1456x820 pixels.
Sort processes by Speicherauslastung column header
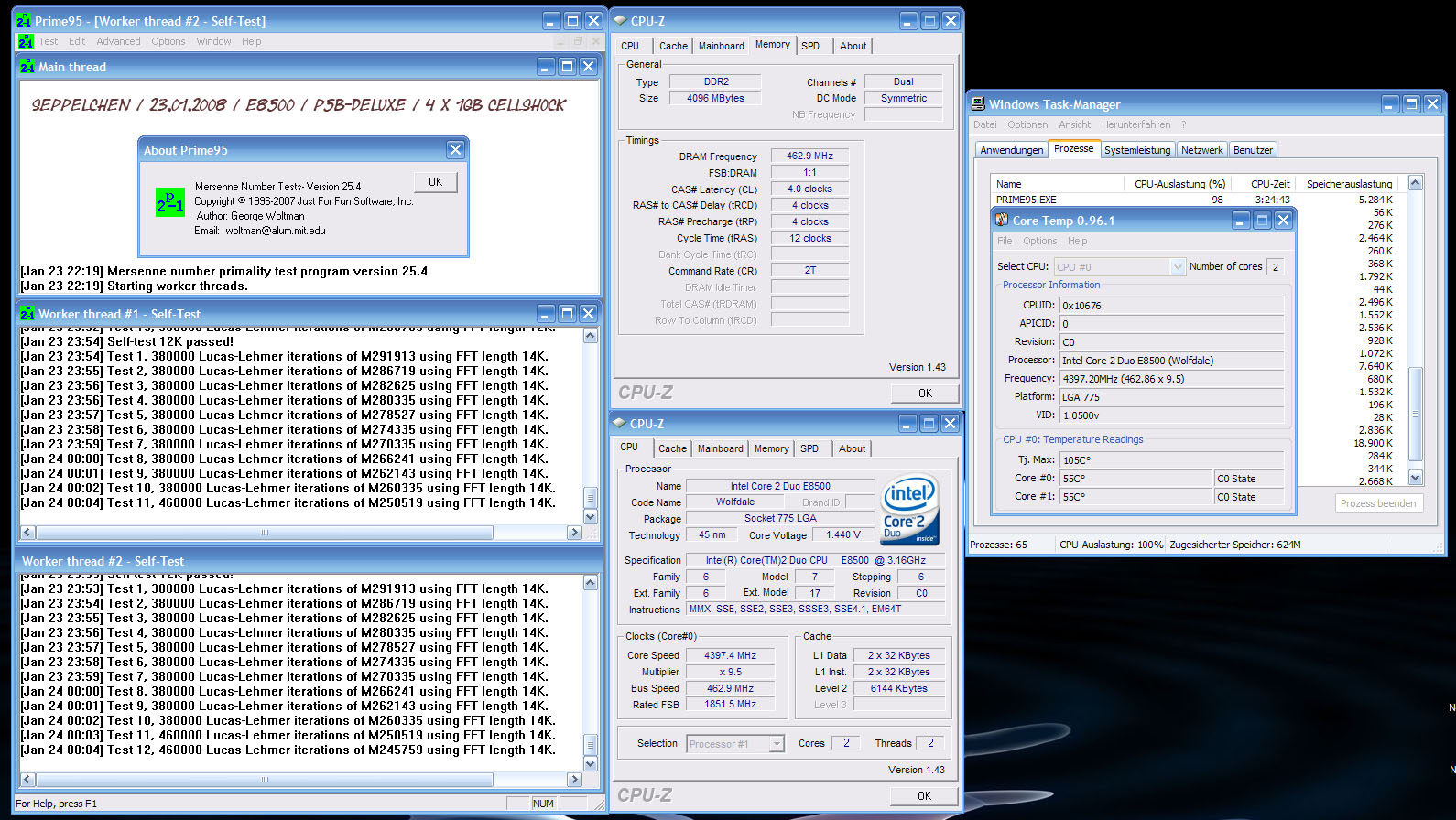pos(1349,184)
